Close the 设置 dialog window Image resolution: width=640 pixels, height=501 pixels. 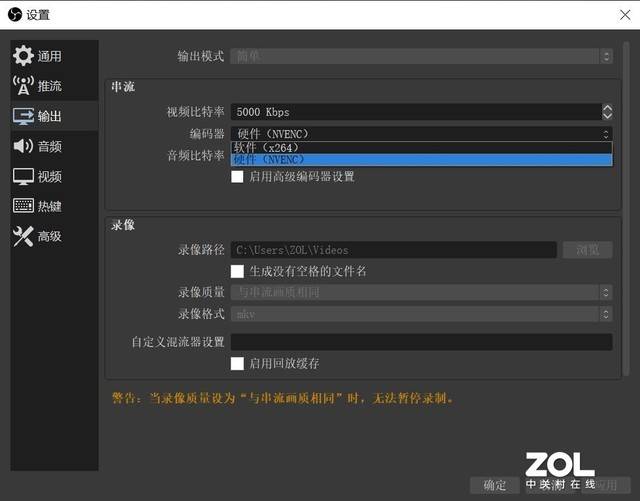point(625,15)
